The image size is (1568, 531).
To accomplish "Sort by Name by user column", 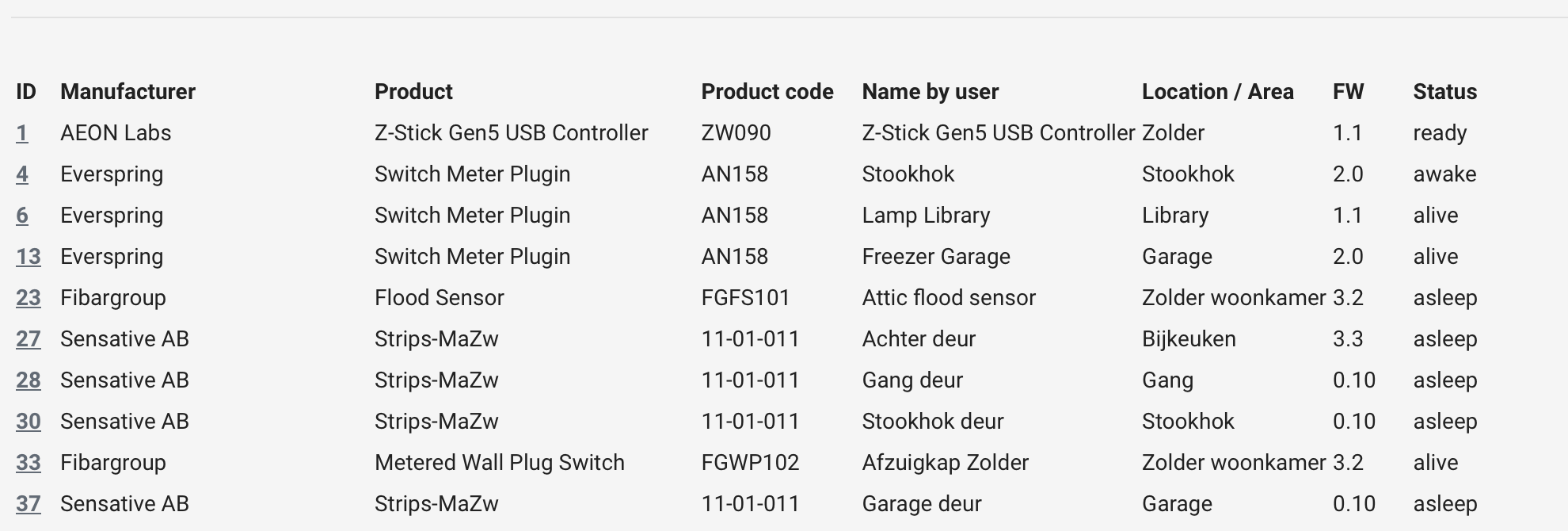I will 931,91.
